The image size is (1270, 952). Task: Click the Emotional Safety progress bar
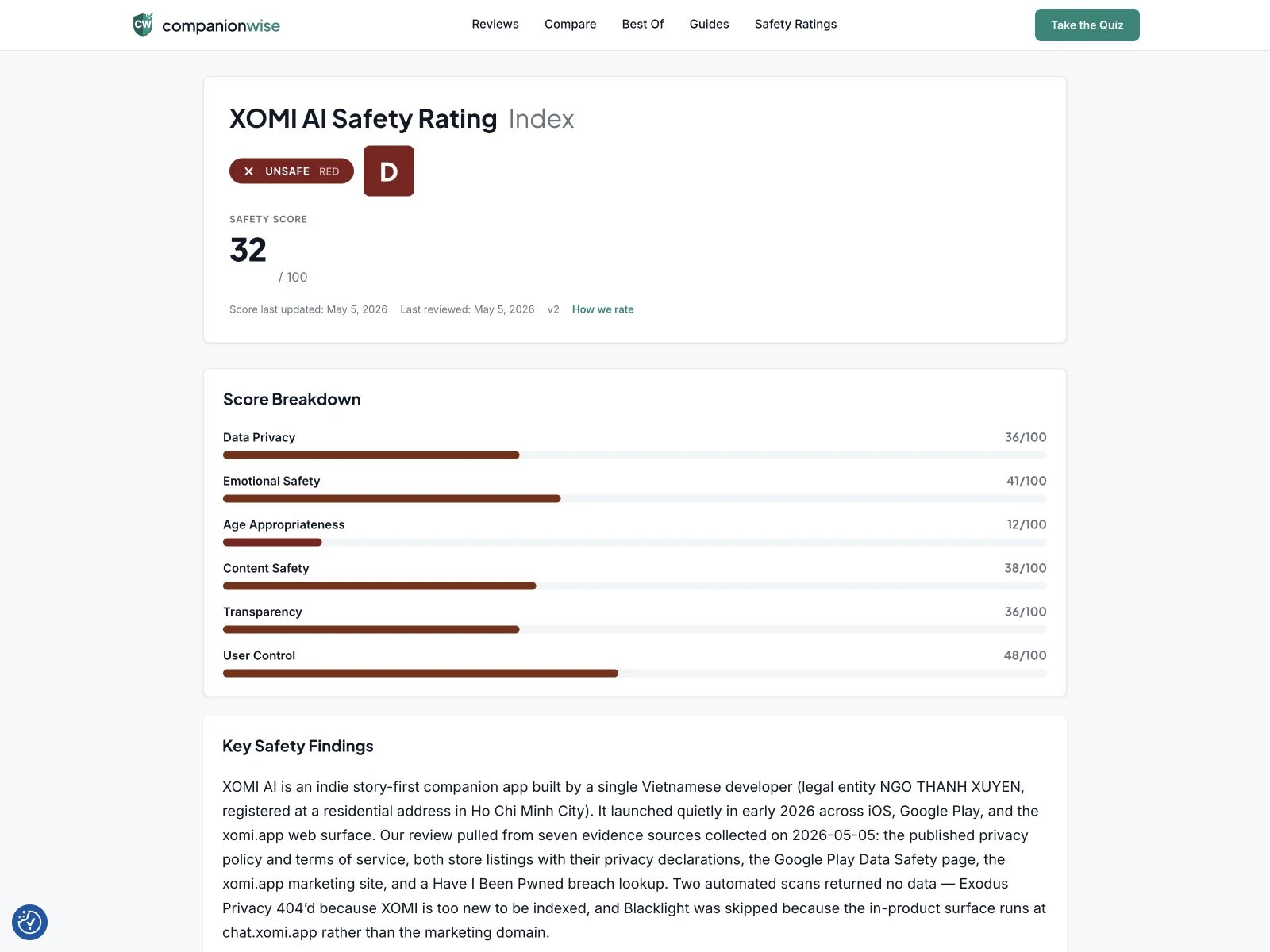[x=634, y=499]
